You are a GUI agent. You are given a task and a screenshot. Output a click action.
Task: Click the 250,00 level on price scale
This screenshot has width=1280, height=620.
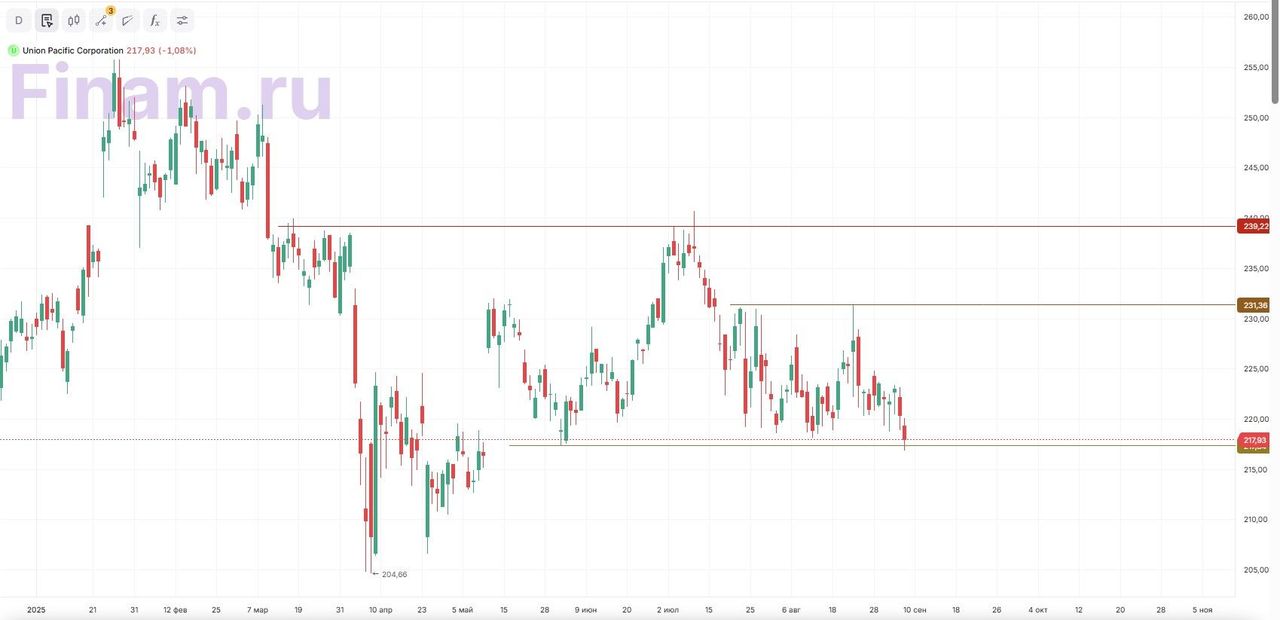coord(1255,118)
